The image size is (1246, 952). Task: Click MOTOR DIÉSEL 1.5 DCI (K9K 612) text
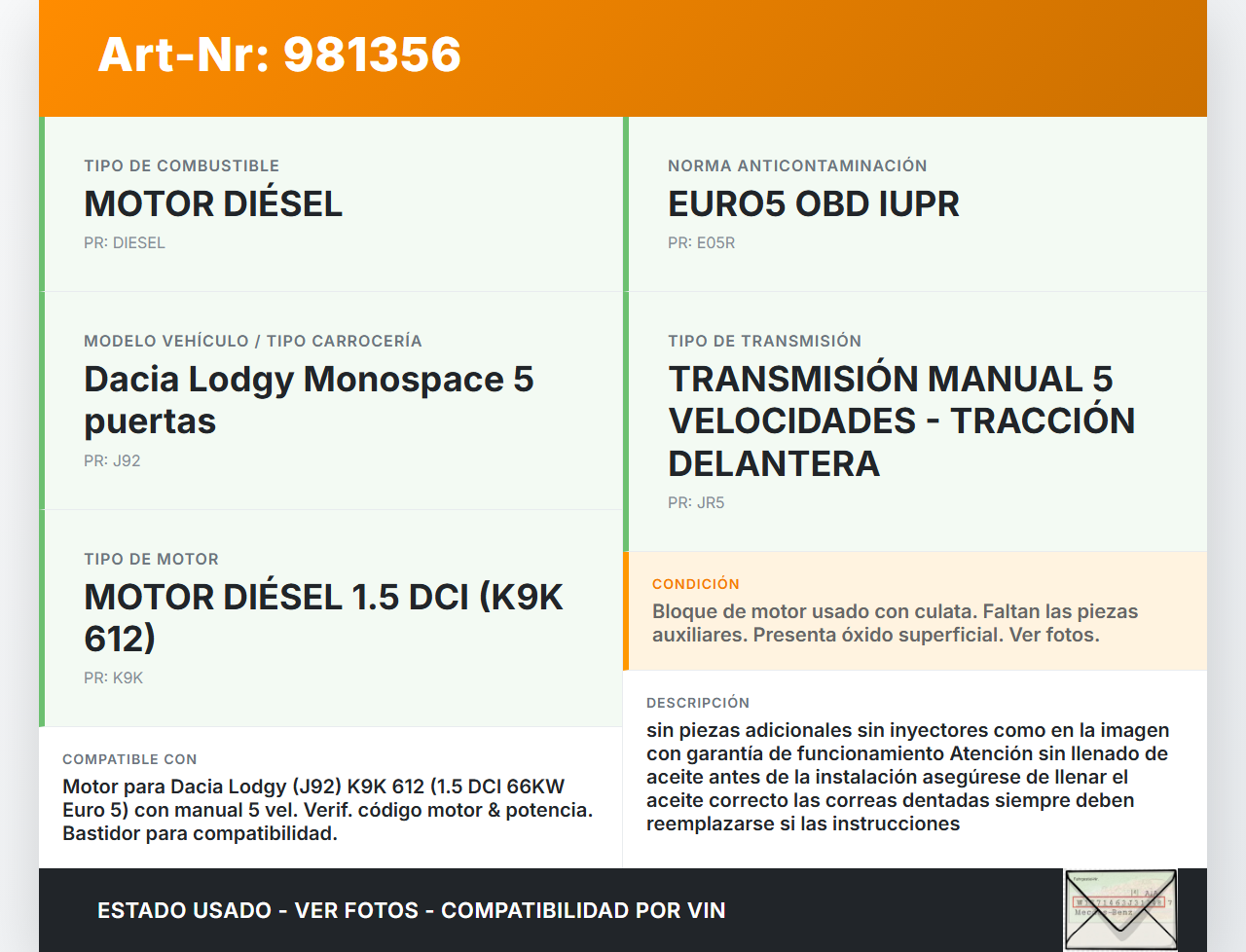tap(323, 617)
